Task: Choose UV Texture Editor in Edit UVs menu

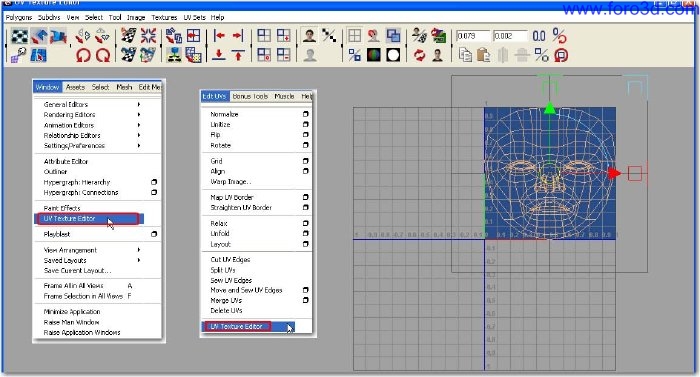Action: coord(248,327)
